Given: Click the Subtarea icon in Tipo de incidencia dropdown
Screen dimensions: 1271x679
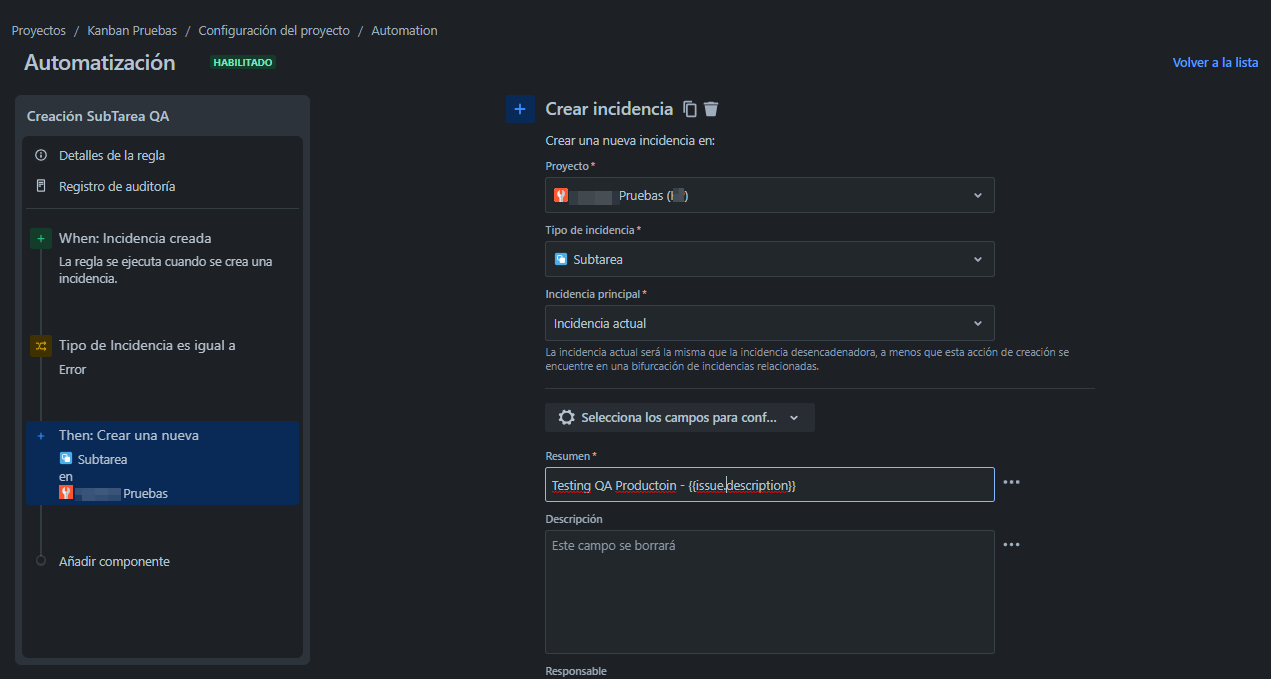Looking at the screenshot, I should pos(561,259).
